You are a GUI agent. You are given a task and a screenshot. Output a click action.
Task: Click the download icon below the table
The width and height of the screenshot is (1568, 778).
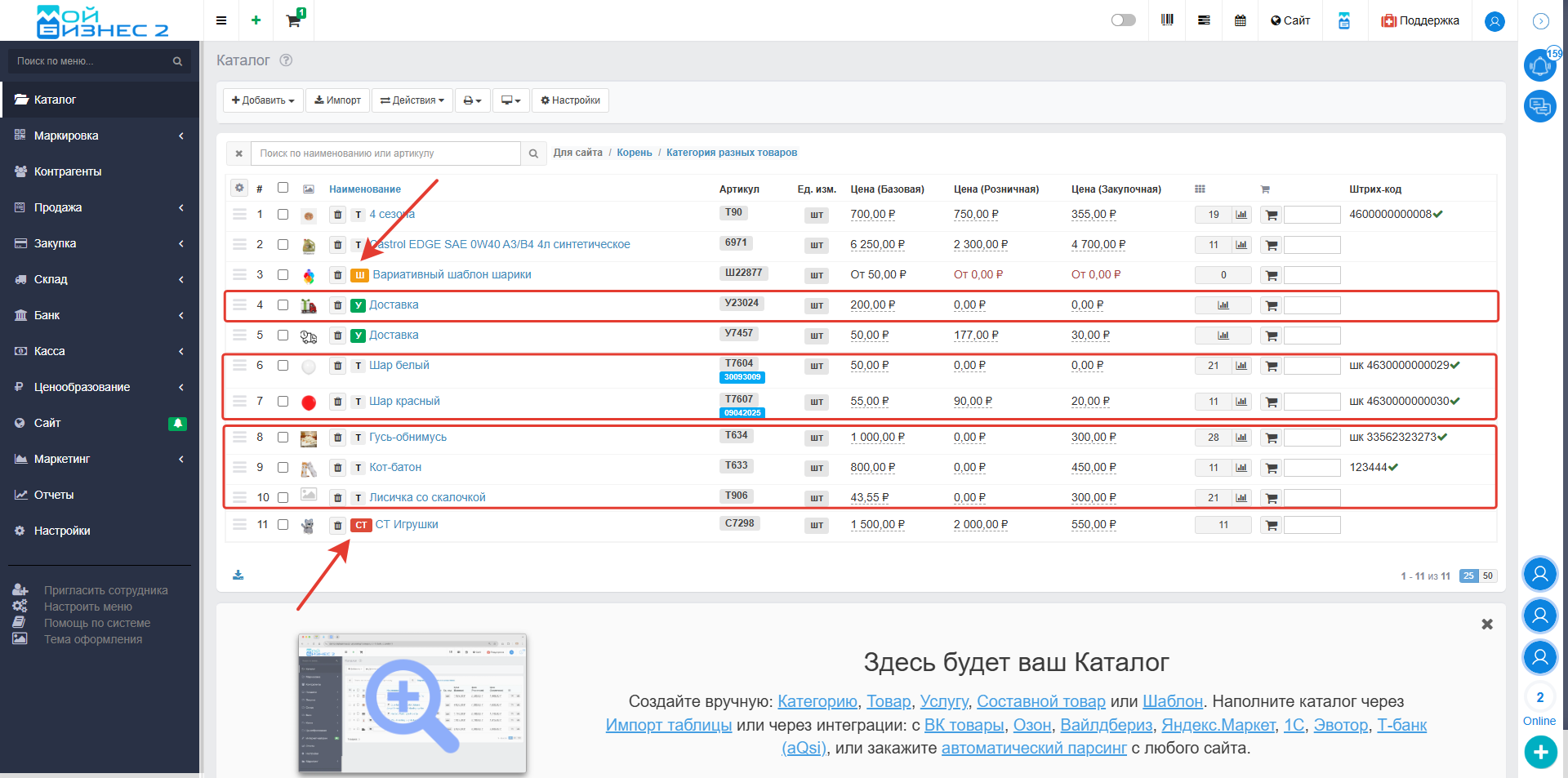click(238, 576)
